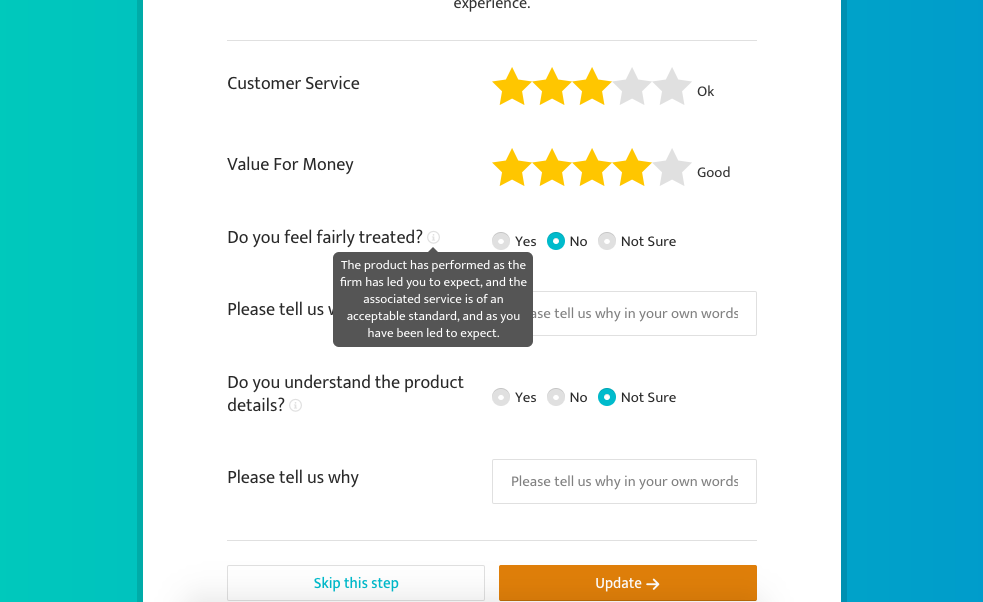Give Customer Service four stars

coord(632,87)
